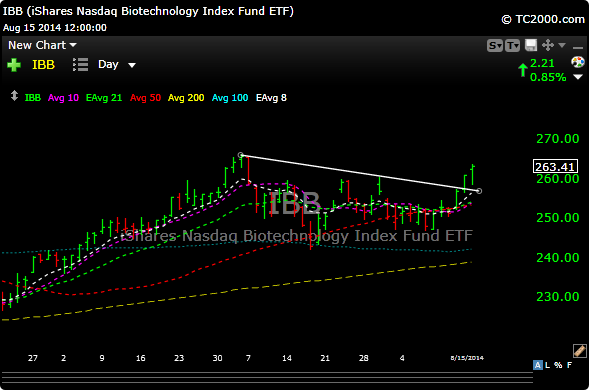This screenshot has width=589, height=390.
Task: Click the Avg 200 indicator legend label
Action: [186, 98]
